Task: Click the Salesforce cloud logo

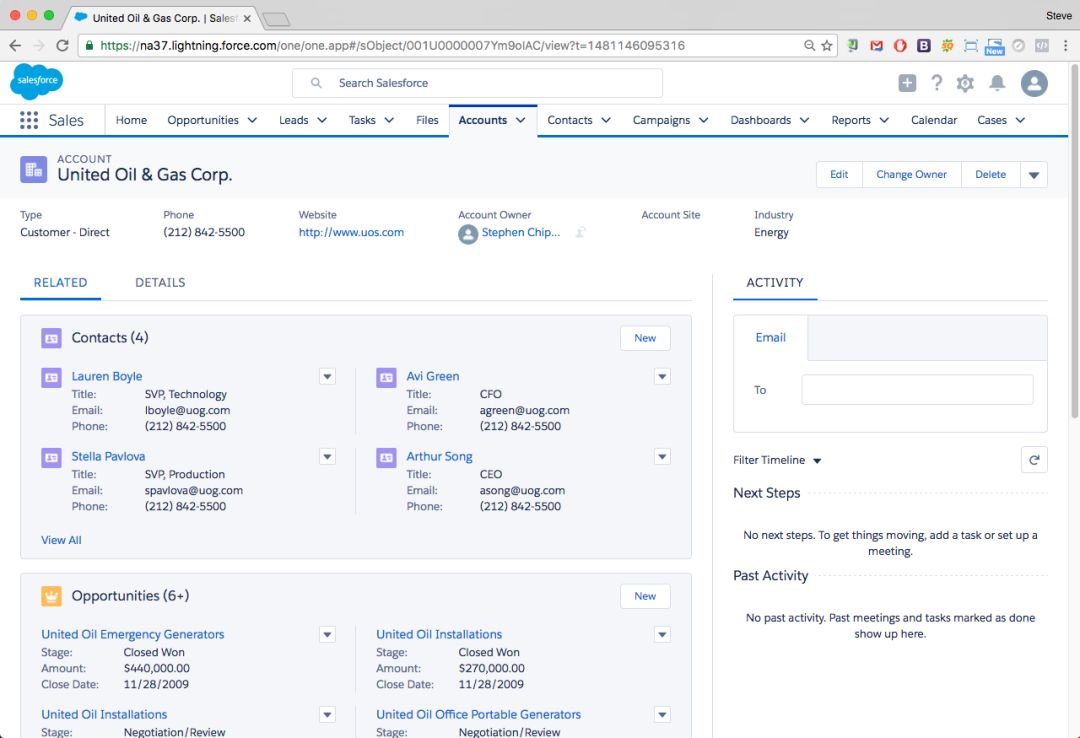Action: 37,81
